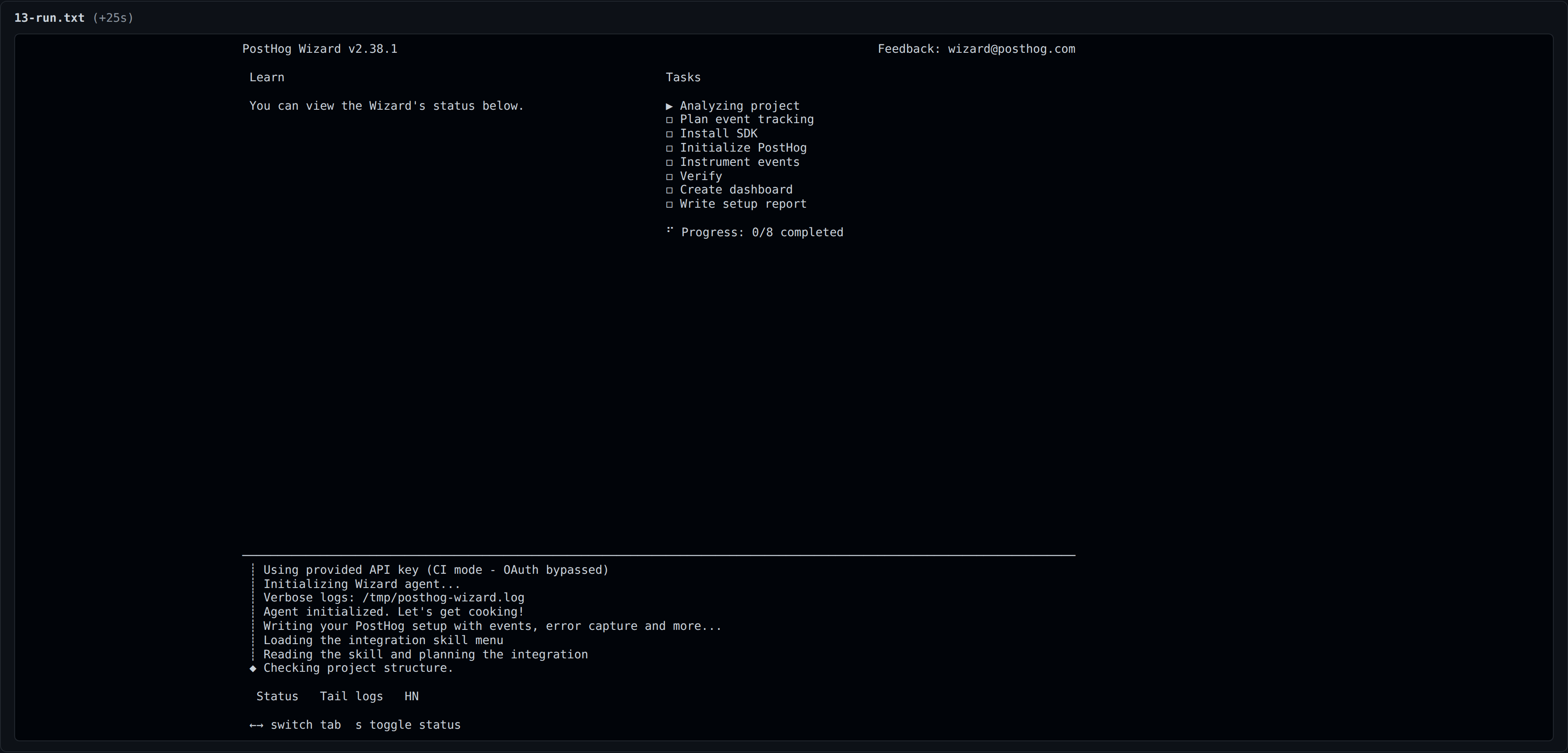Click the Progress: 0/8 completed text
The width and height of the screenshot is (1568, 753).
point(762,232)
